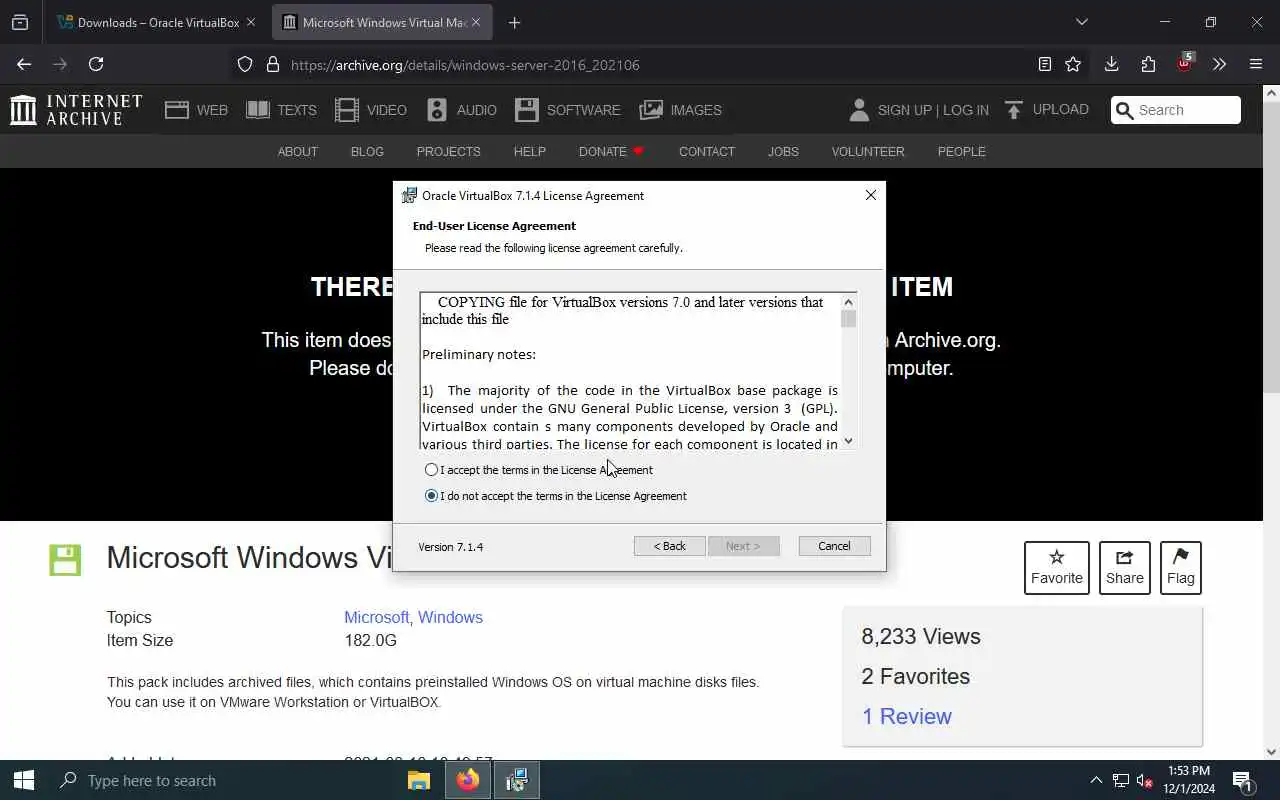Click license text scroll down arrow
Image resolution: width=1280 pixels, height=800 pixels.
(848, 441)
